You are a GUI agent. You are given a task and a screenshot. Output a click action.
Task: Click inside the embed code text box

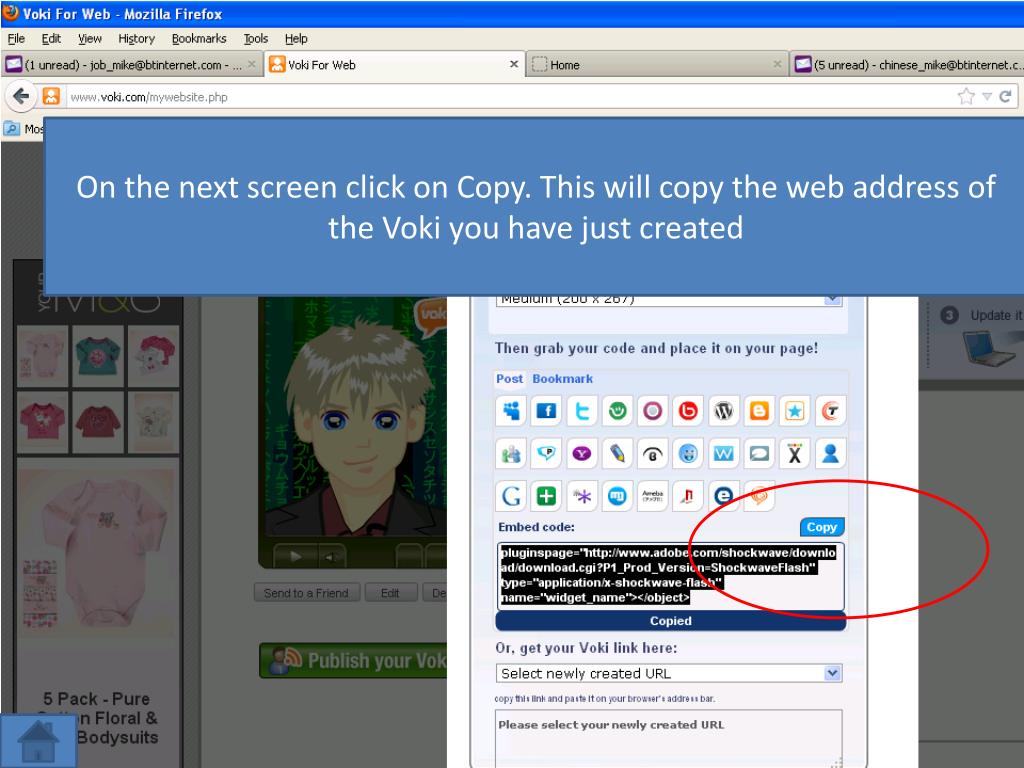click(x=671, y=576)
